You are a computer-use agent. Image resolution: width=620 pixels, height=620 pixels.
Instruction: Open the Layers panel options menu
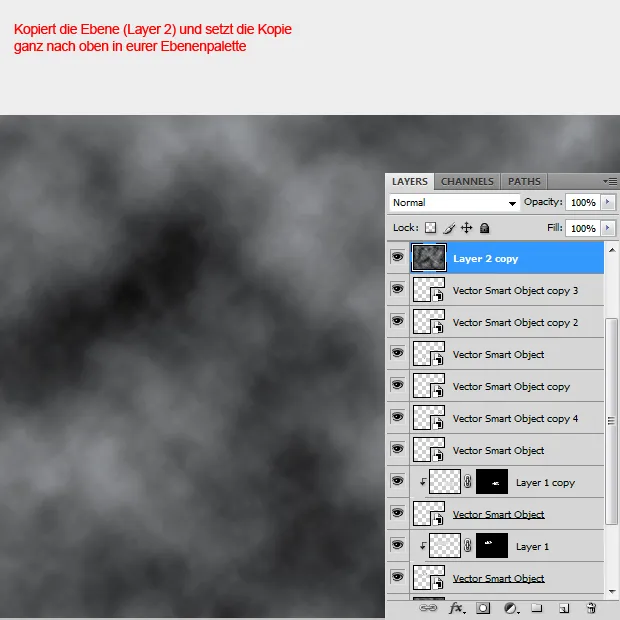click(x=610, y=181)
